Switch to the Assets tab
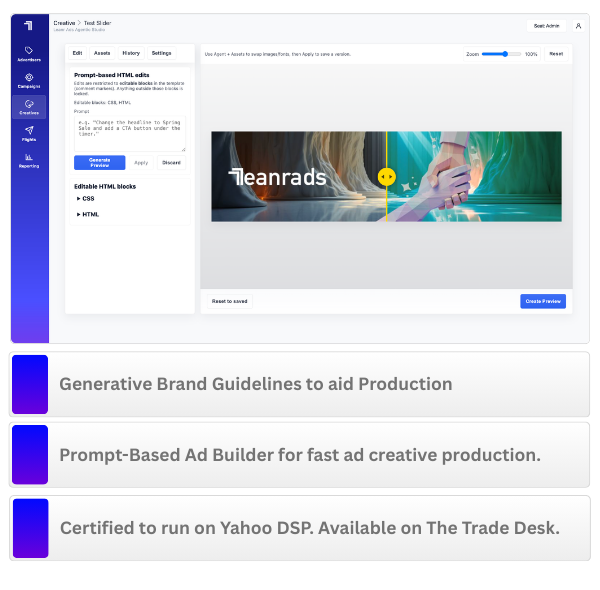The width and height of the screenshot is (600, 590). coord(102,53)
